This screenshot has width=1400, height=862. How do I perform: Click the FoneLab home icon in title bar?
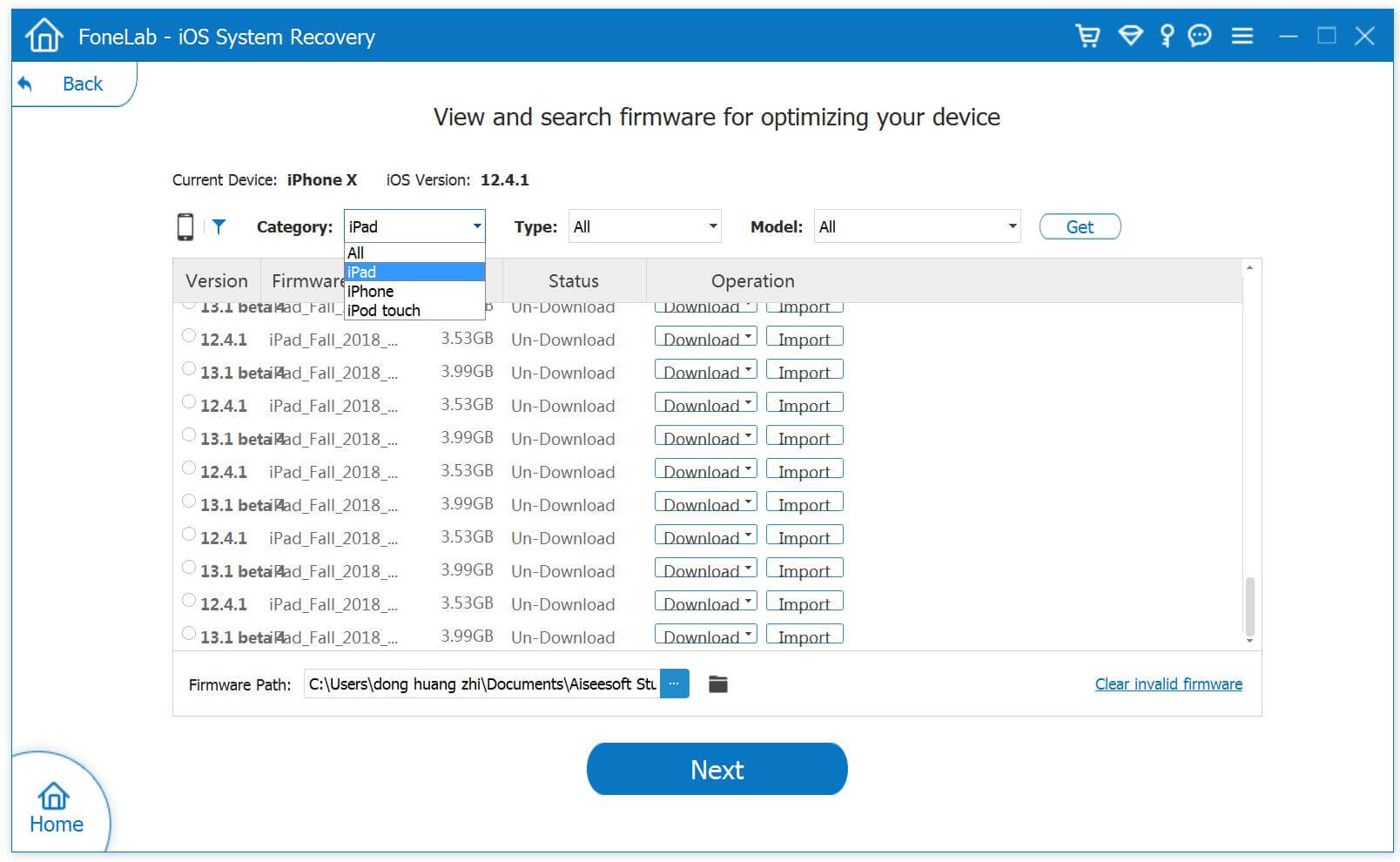tap(44, 36)
